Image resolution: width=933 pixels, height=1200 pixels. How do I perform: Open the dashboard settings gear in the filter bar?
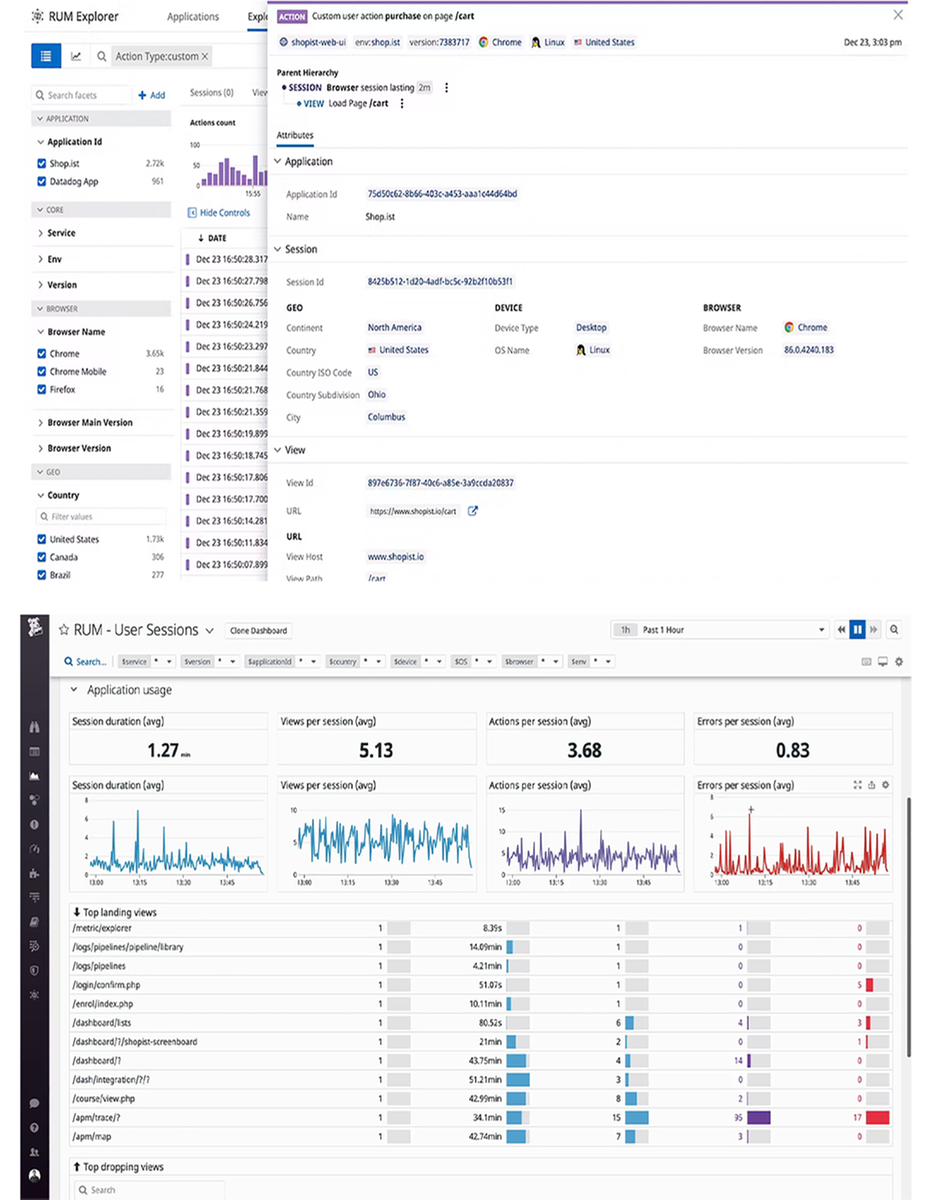[x=899, y=662]
